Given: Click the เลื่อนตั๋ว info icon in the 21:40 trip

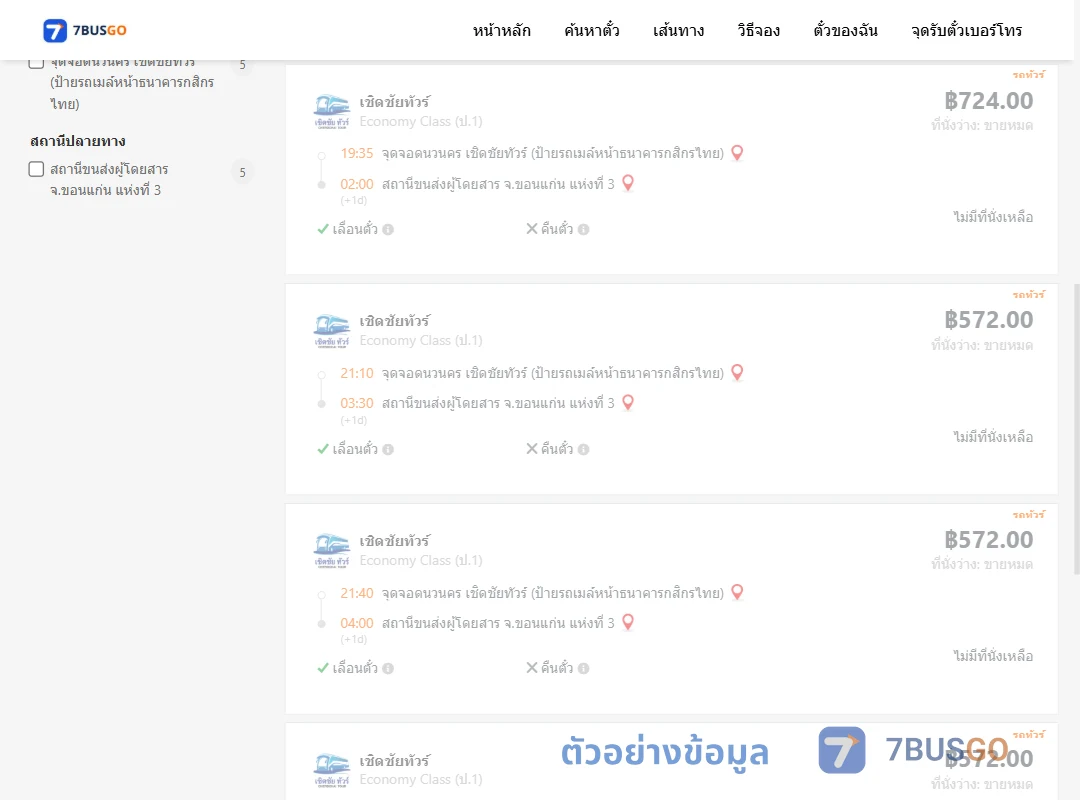Looking at the screenshot, I should [388, 668].
